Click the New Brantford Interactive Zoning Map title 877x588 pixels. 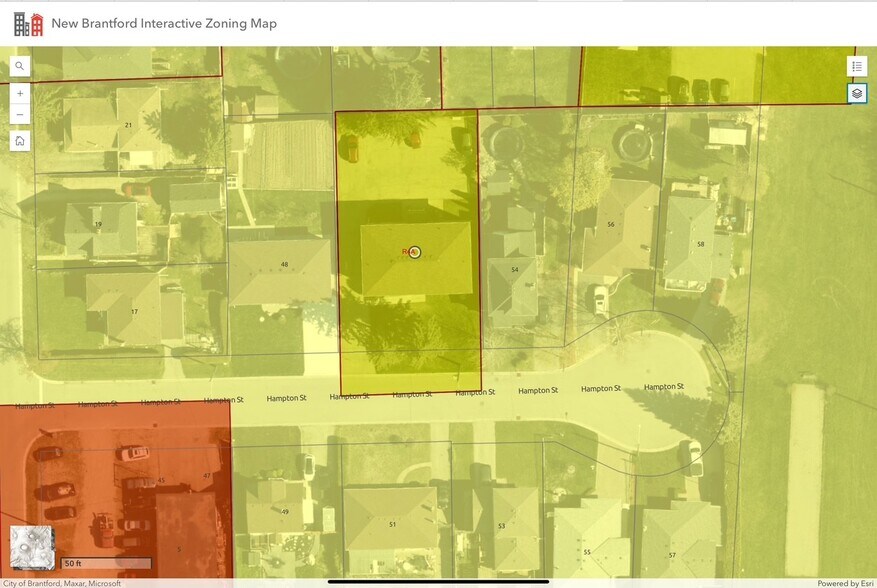point(164,23)
